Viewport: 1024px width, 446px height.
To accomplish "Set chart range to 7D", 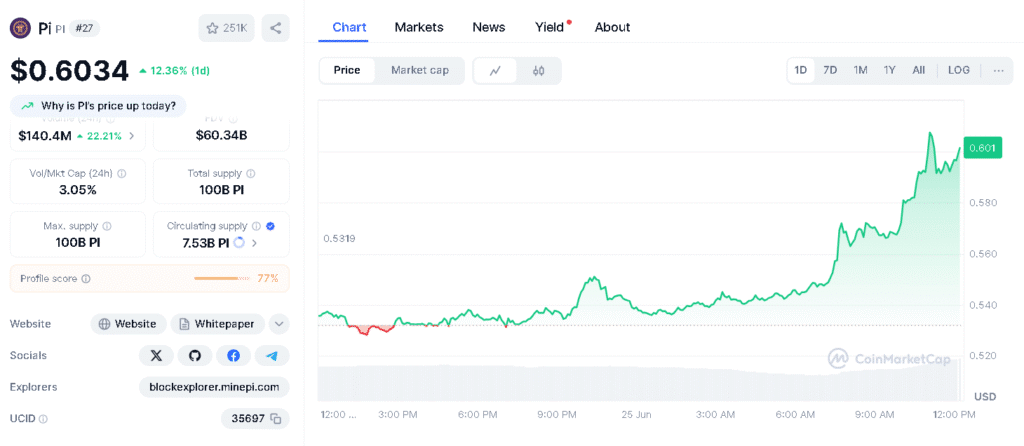I will 830,71.
